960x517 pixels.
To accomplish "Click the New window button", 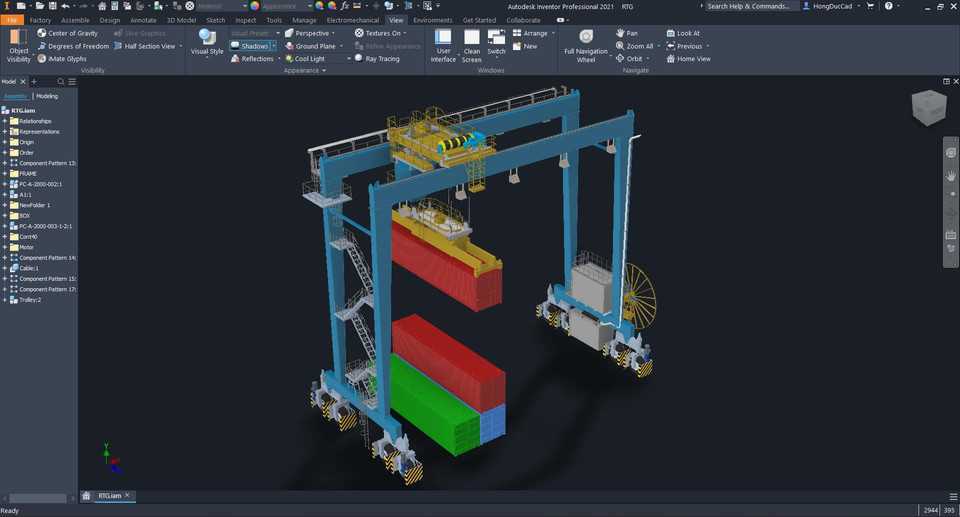I will click(x=525, y=46).
